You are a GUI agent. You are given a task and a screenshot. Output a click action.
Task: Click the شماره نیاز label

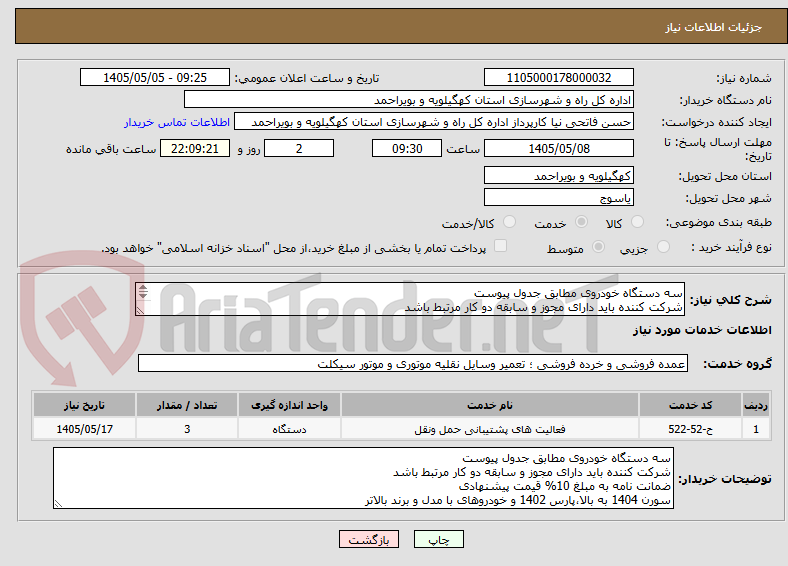[x=744, y=78]
